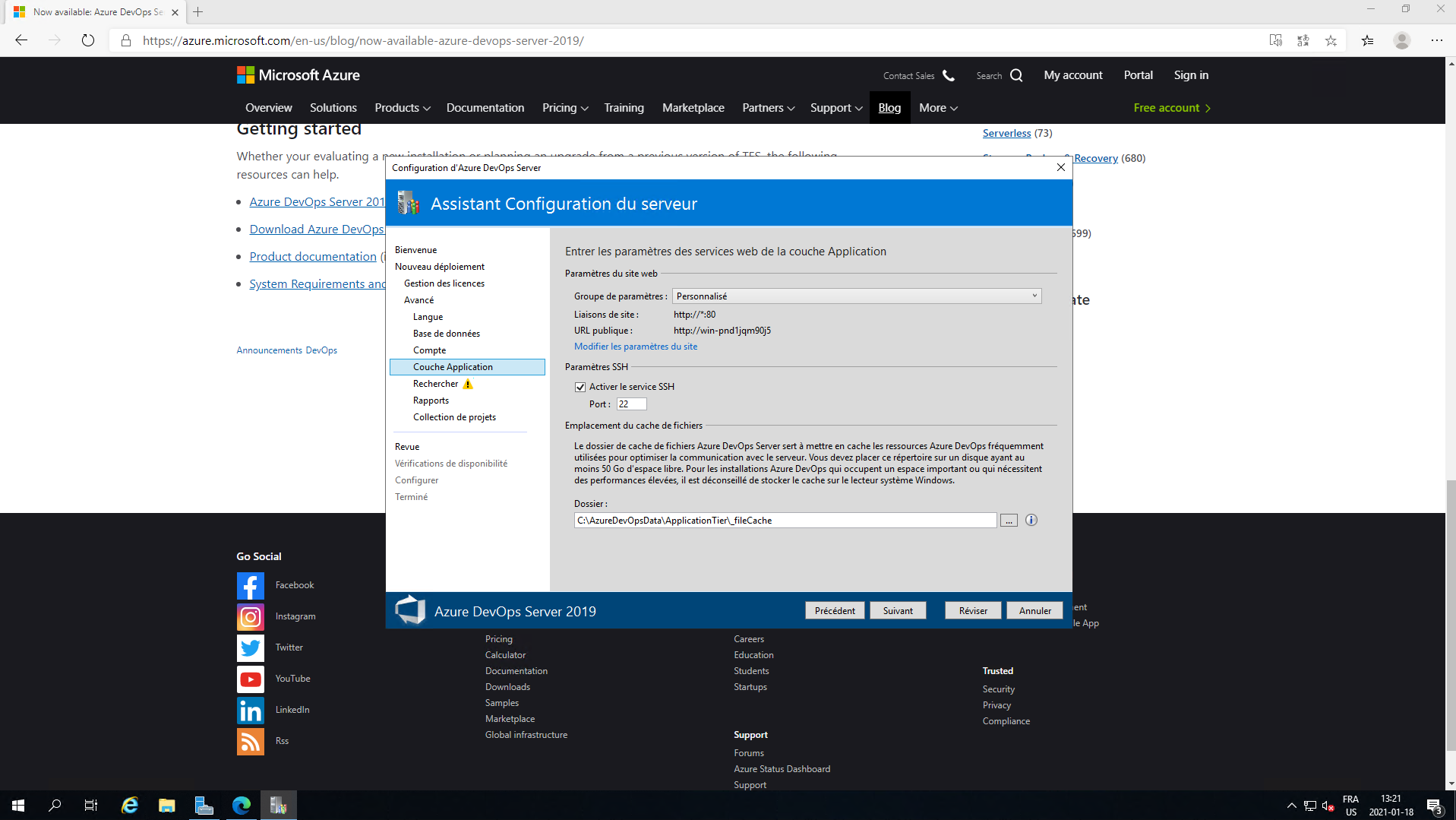Click the browser refresh icon
The height and width of the screenshot is (820, 1456).
[88, 40]
